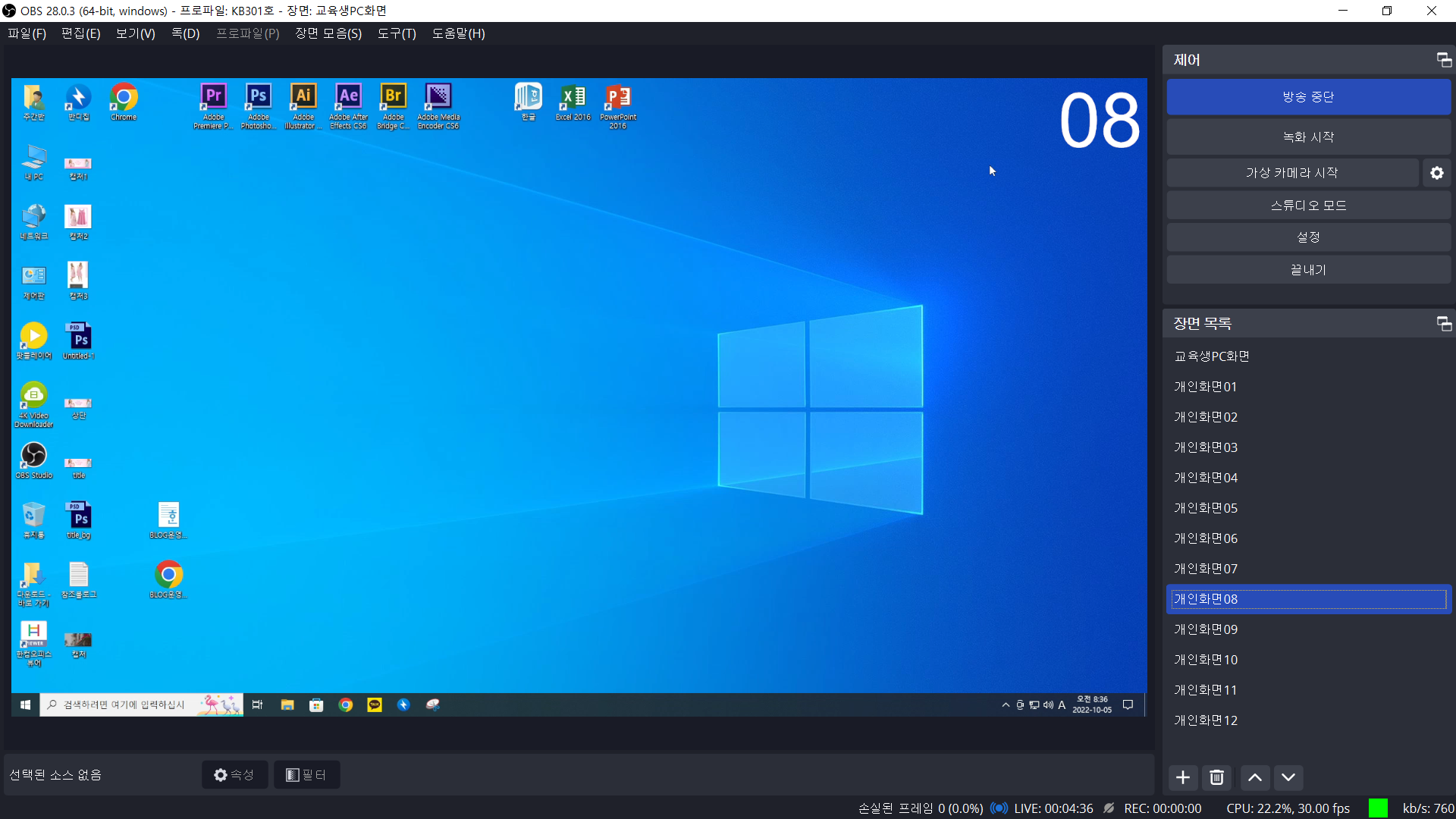Expand the 도구(T) tools menu
This screenshot has height=819, width=1456.
coord(397,33)
